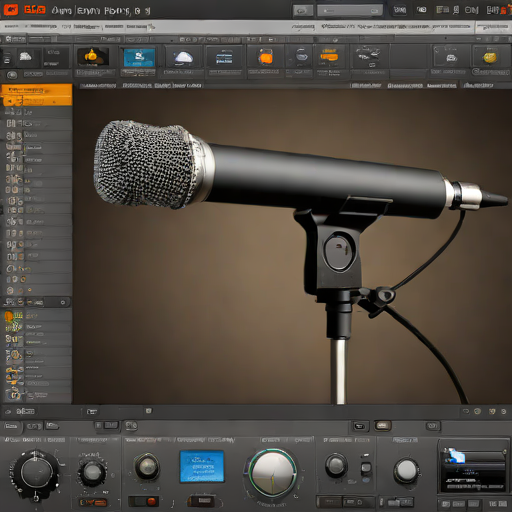Select the top orange highlighted row in the left panel

click(37, 90)
